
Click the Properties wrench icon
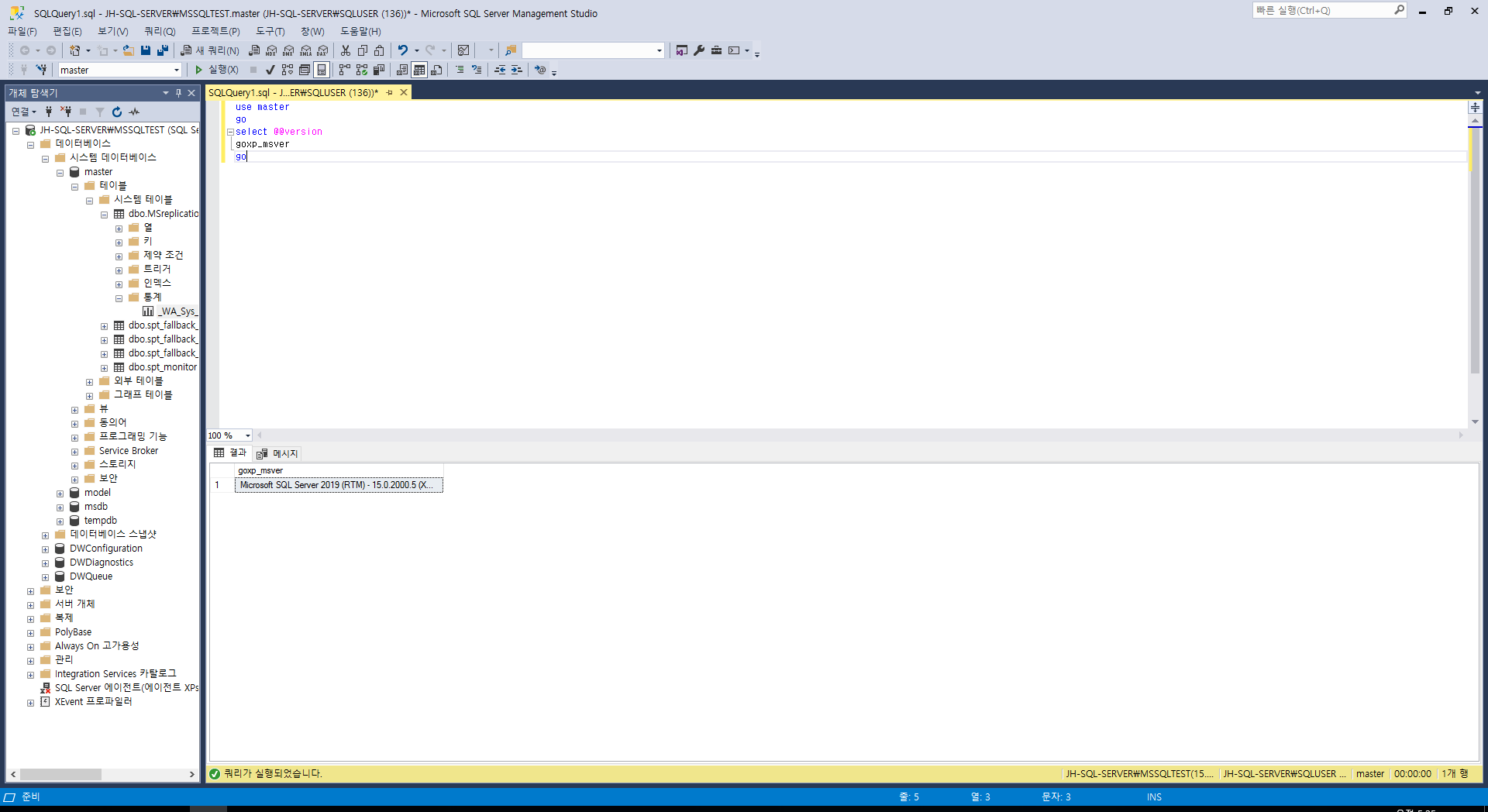tap(699, 50)
